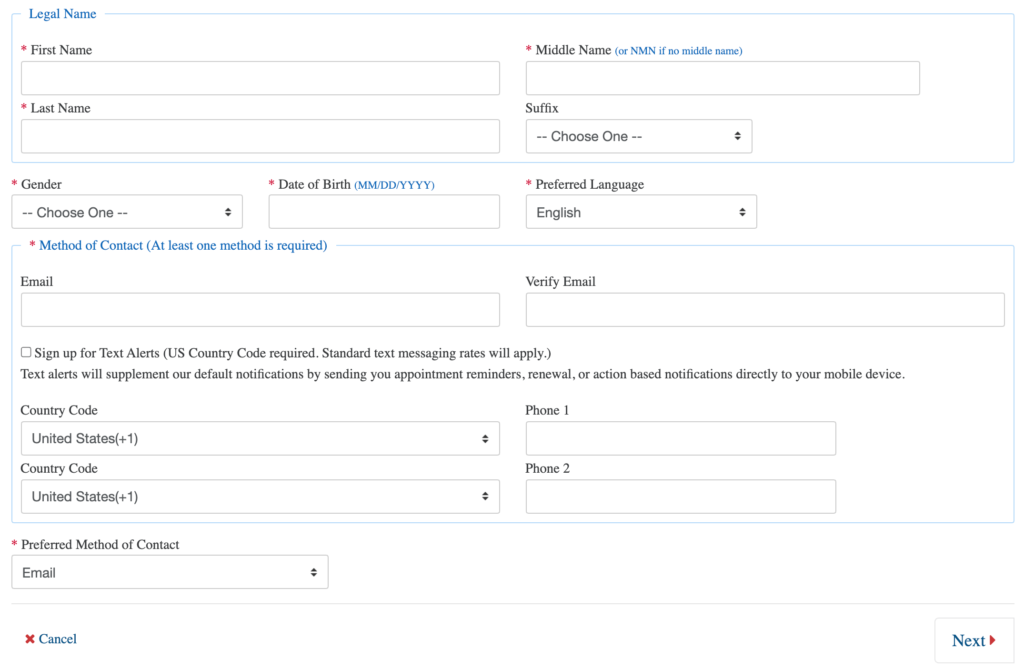The width and height of the screenshot is (1024, 670).
Task: Open Country Code dropdown for Phone 2
Action: click(260, 496)
